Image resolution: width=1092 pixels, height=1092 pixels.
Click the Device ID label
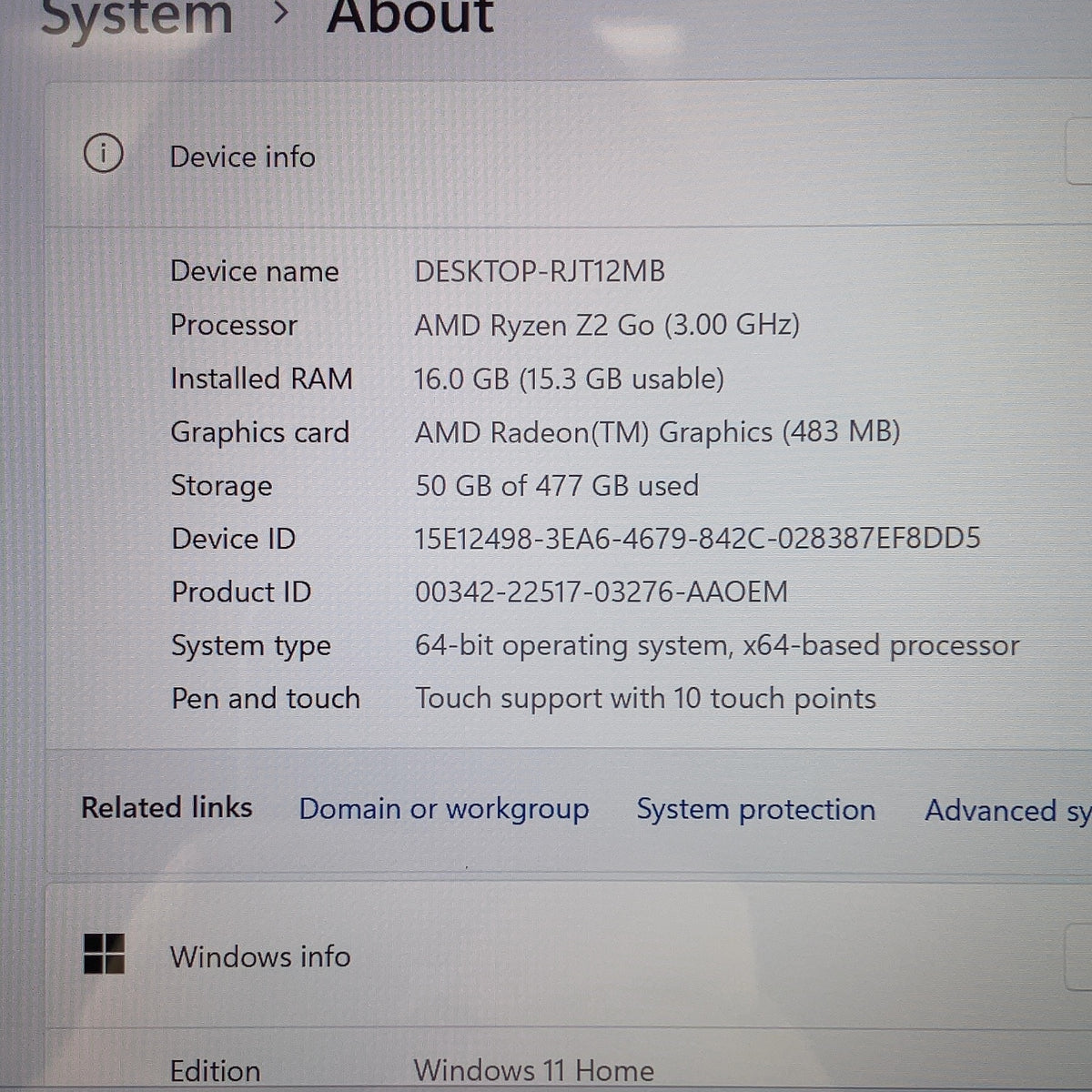coord(234,539)
